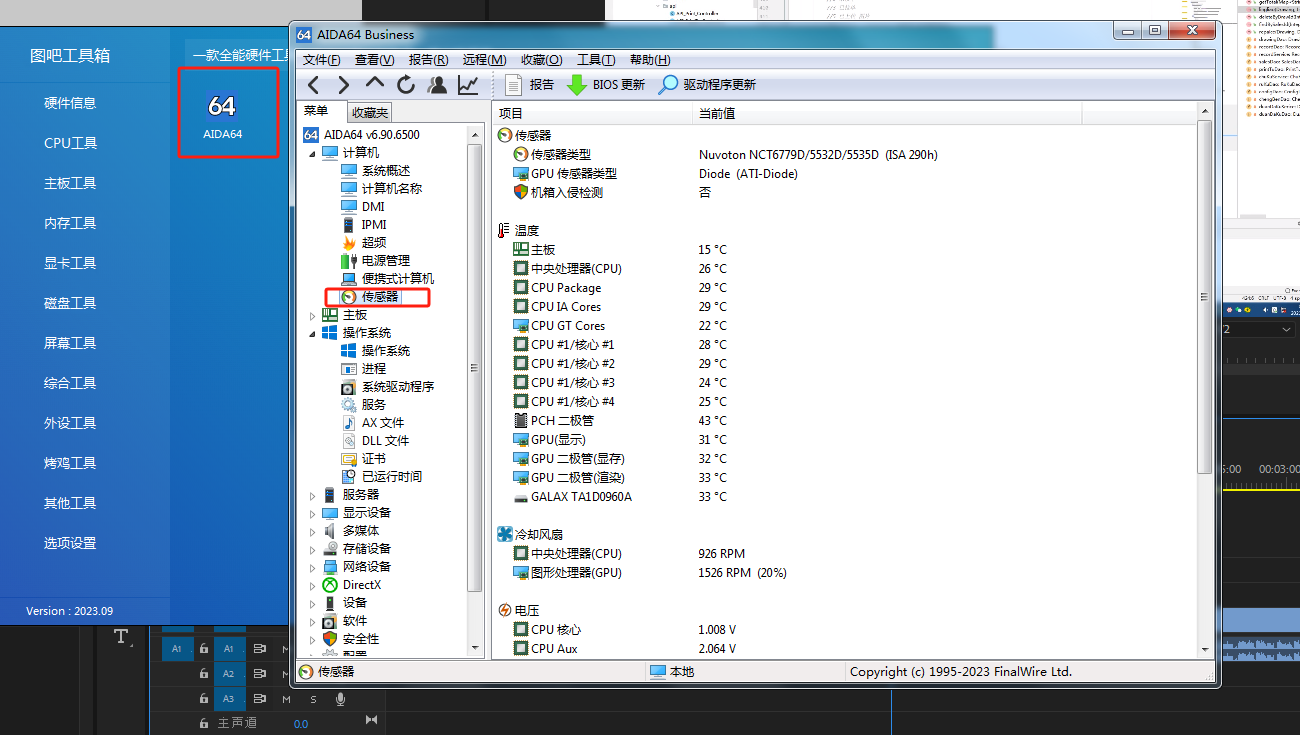Expand the 存储设备 tree node

tap(312, 549)
